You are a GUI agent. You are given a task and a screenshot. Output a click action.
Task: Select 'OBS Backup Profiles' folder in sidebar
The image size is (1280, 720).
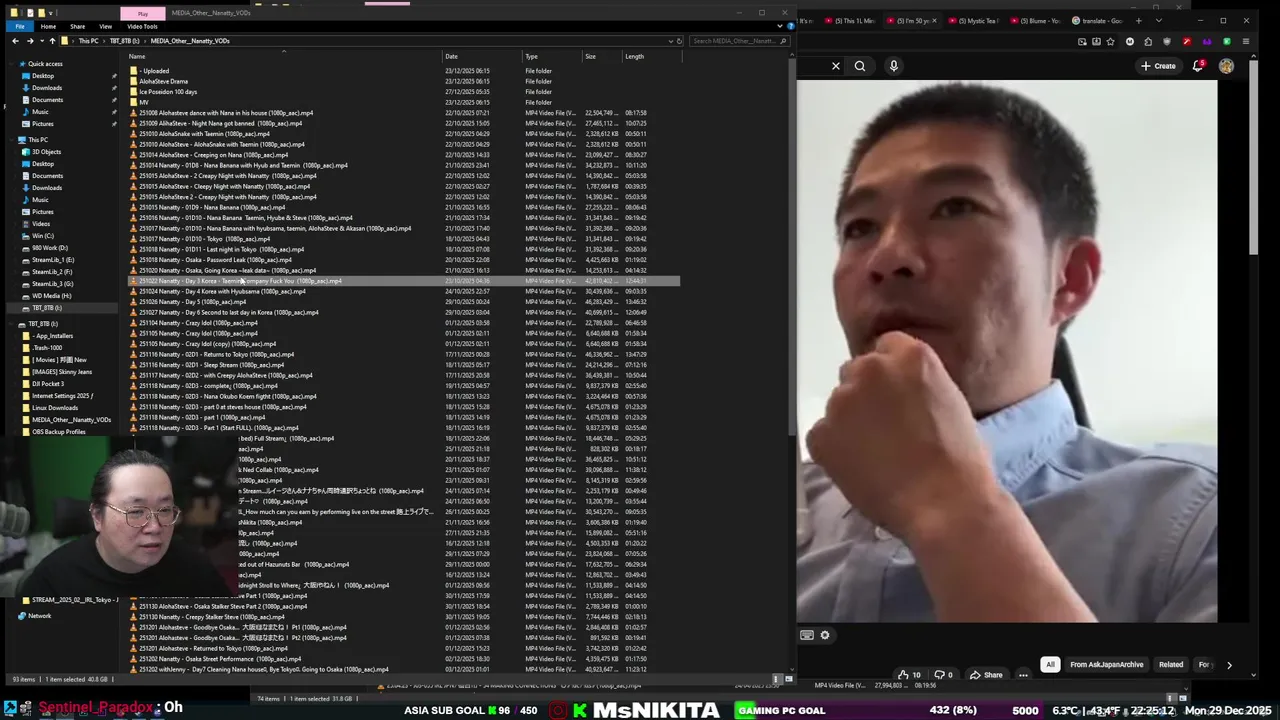pyautogui.click(x=58, y=432)
